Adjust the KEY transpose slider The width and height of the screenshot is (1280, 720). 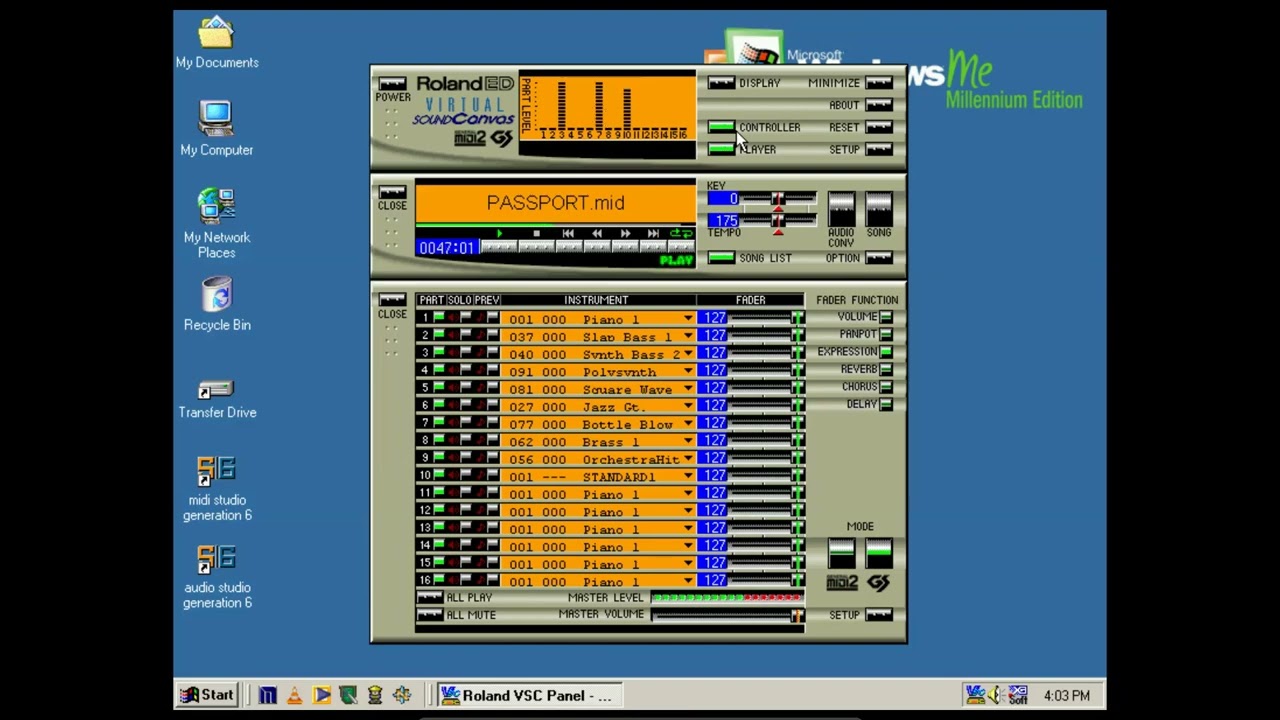[x=779, y=199]
